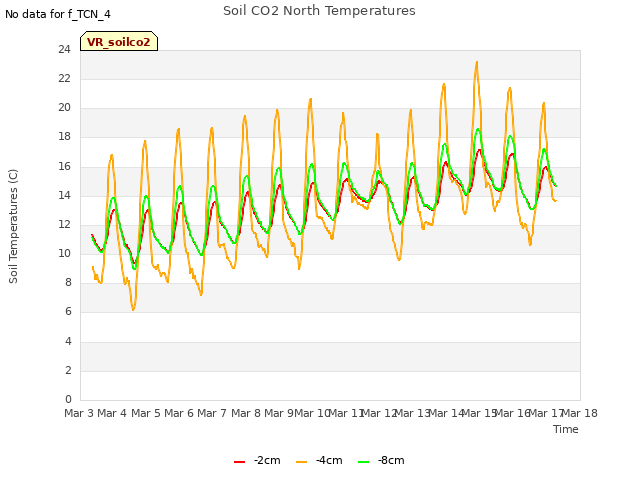Click the Time axis label
Image resolution: width=640 pixels, height=480 pixels.
pyautogui.click(x=566, y=429)
